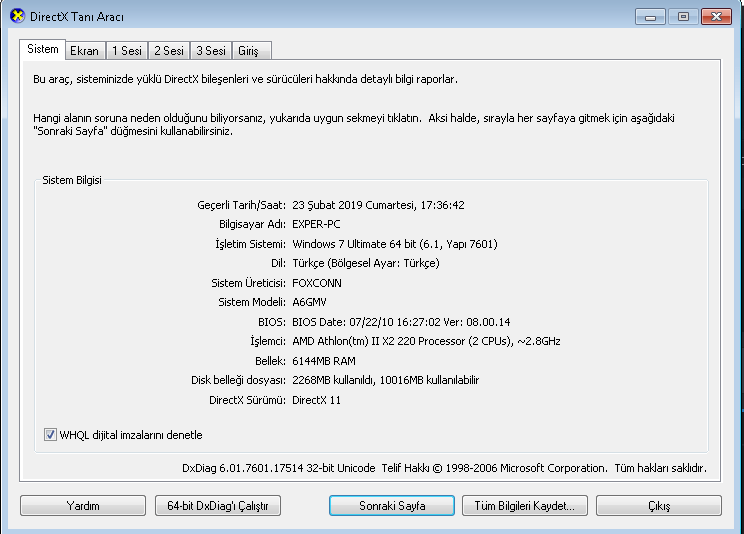Click the Bellek label

pyautogui.click(x=270, y=361)
